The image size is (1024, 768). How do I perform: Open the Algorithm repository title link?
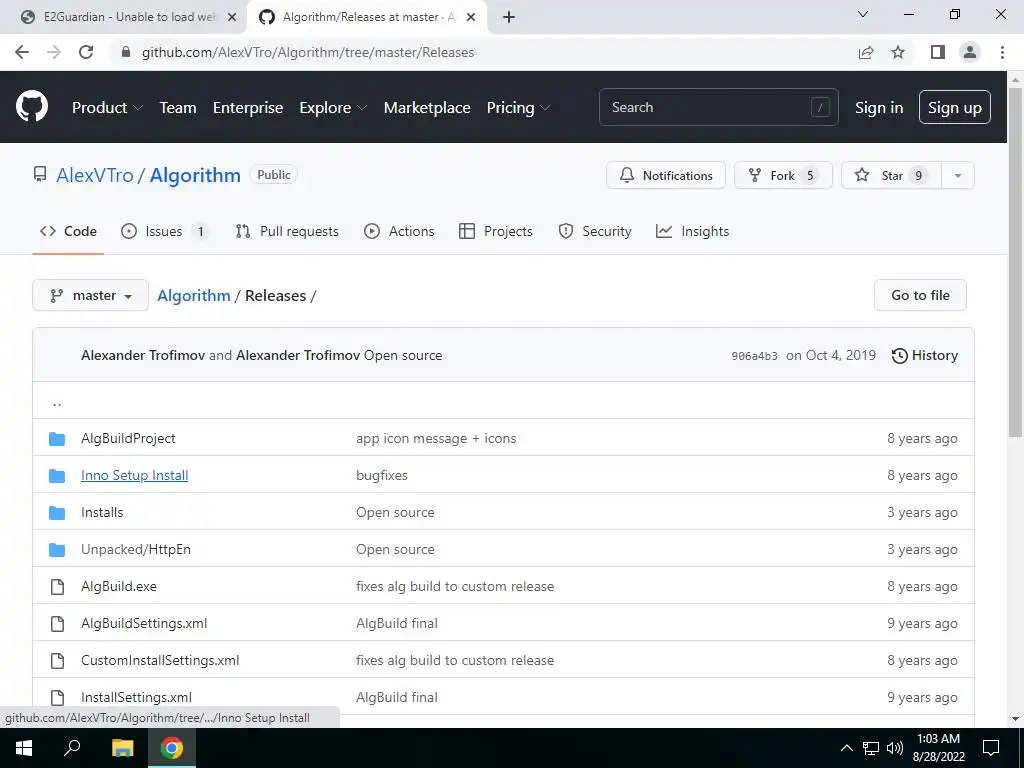pyautogui.click(x=195, y=175)
